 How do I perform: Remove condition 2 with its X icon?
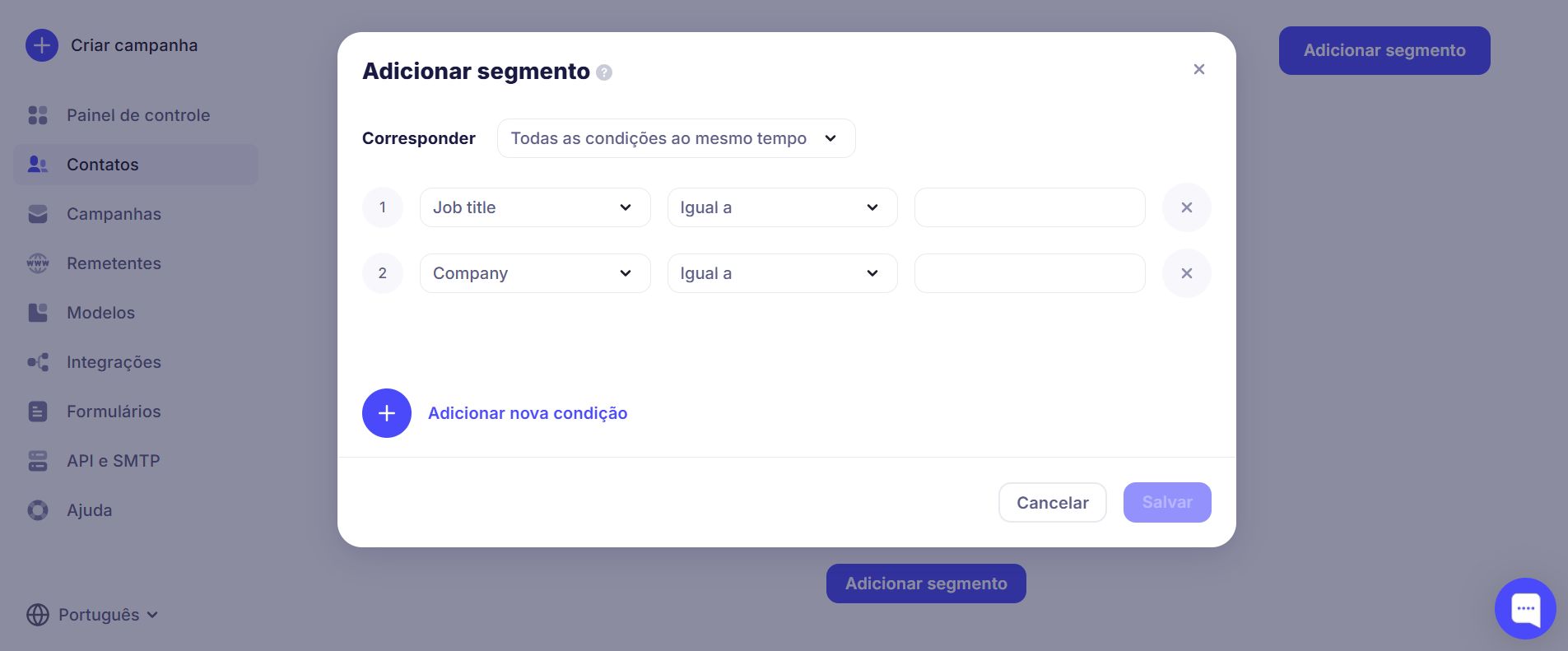1186,273
